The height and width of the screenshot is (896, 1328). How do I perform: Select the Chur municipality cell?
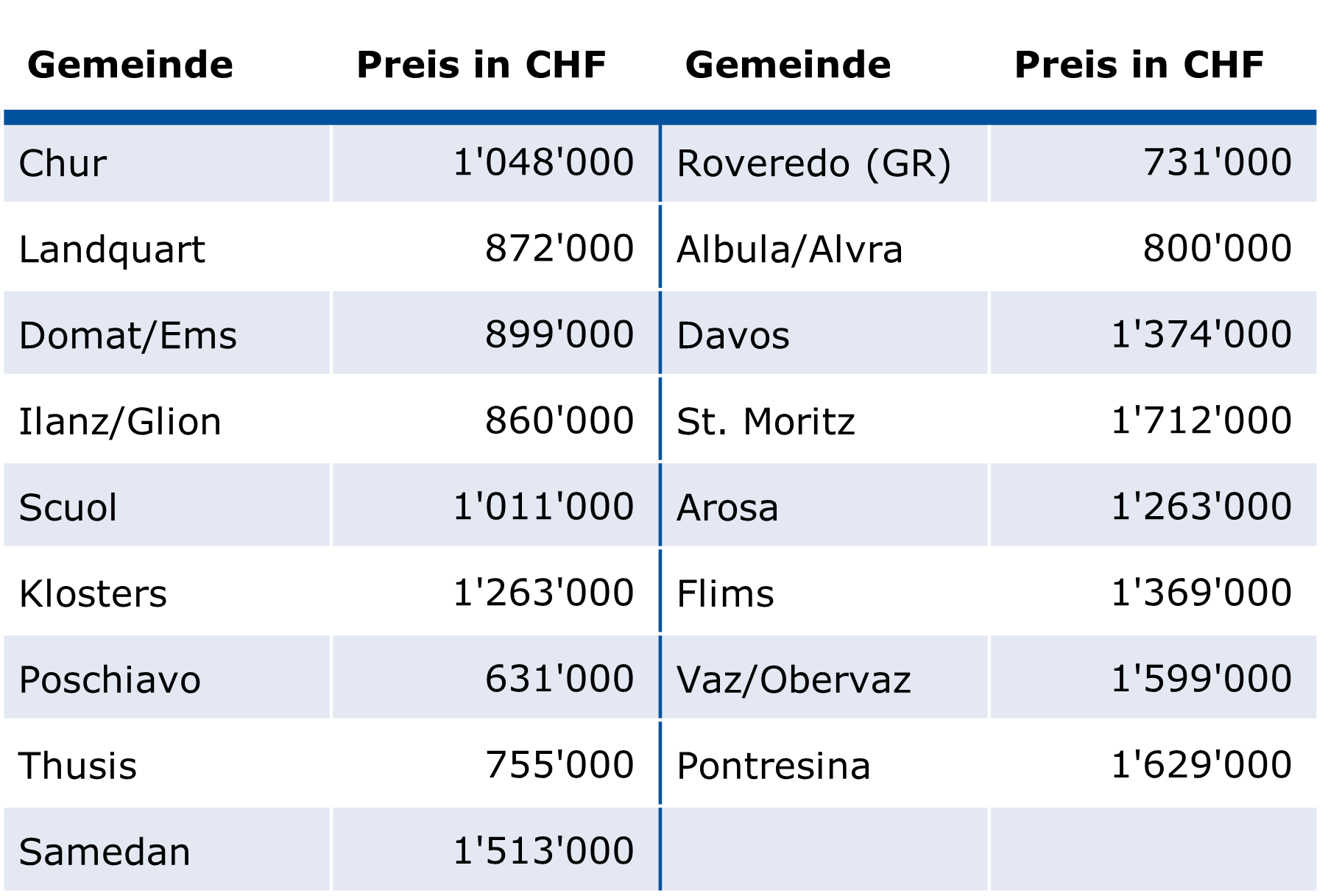point(167,163)
